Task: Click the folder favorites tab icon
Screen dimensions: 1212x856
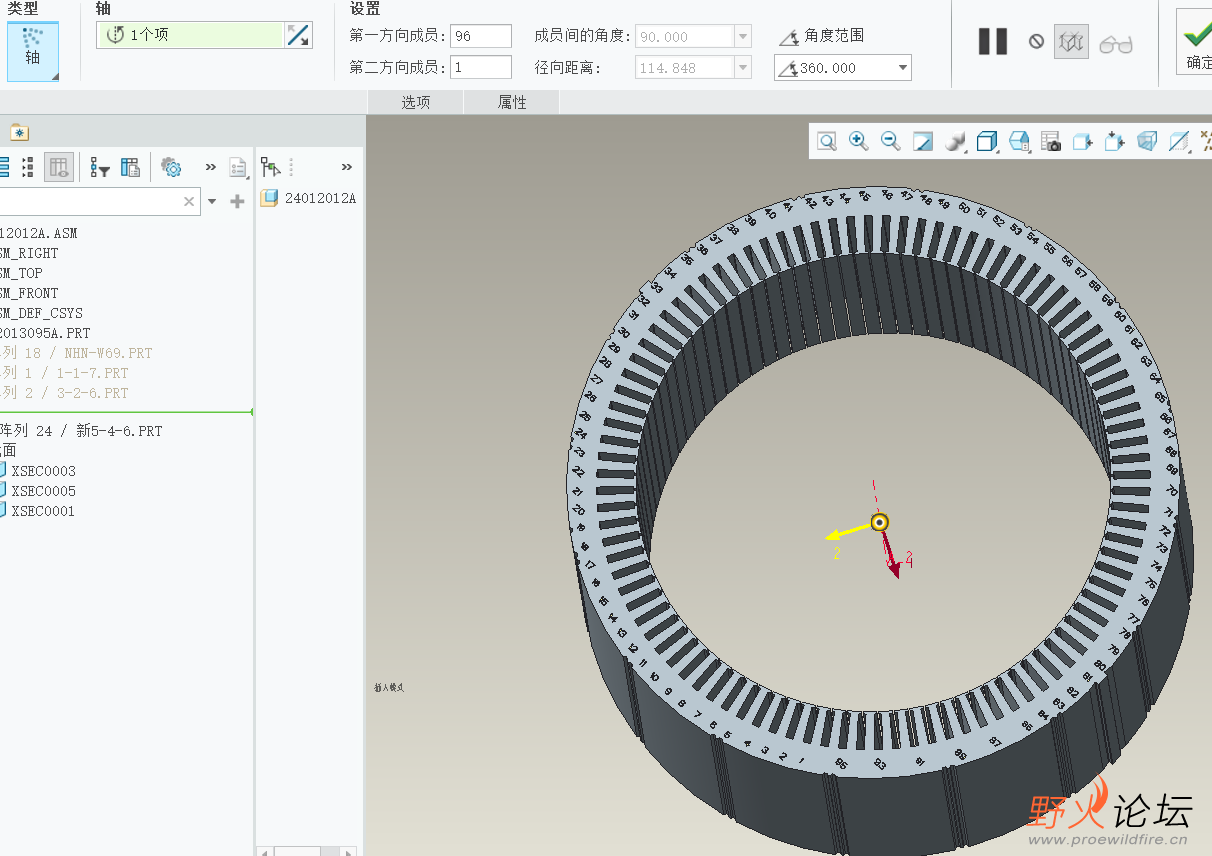Action: click(x=19, y=132)
